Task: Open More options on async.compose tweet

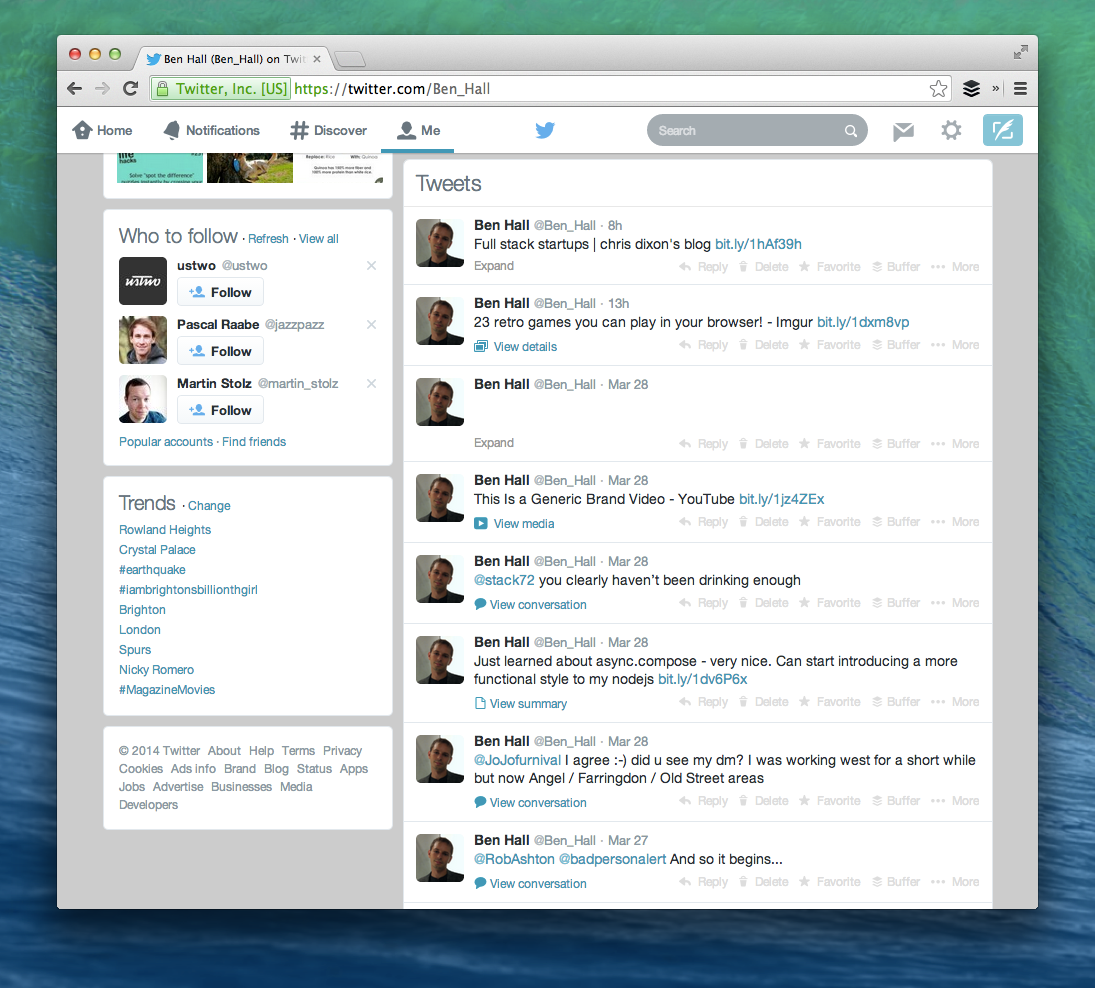Action: tap(955, 702)
